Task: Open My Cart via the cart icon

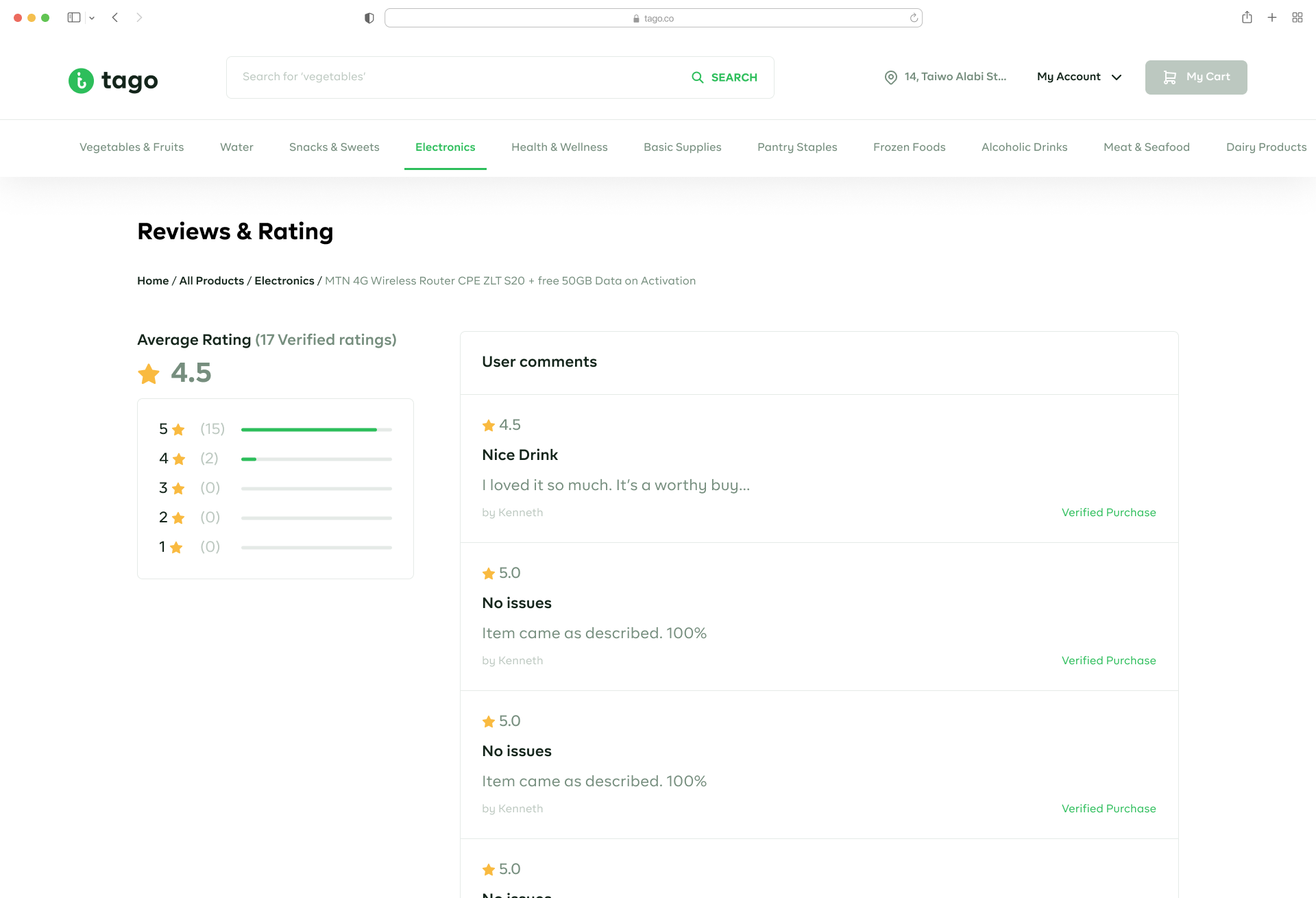Action: [1169, 77]
